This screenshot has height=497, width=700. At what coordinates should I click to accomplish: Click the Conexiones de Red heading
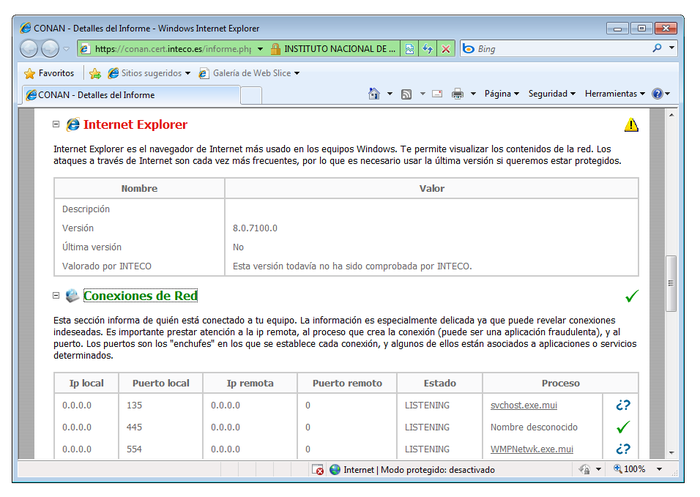(140, 296)
